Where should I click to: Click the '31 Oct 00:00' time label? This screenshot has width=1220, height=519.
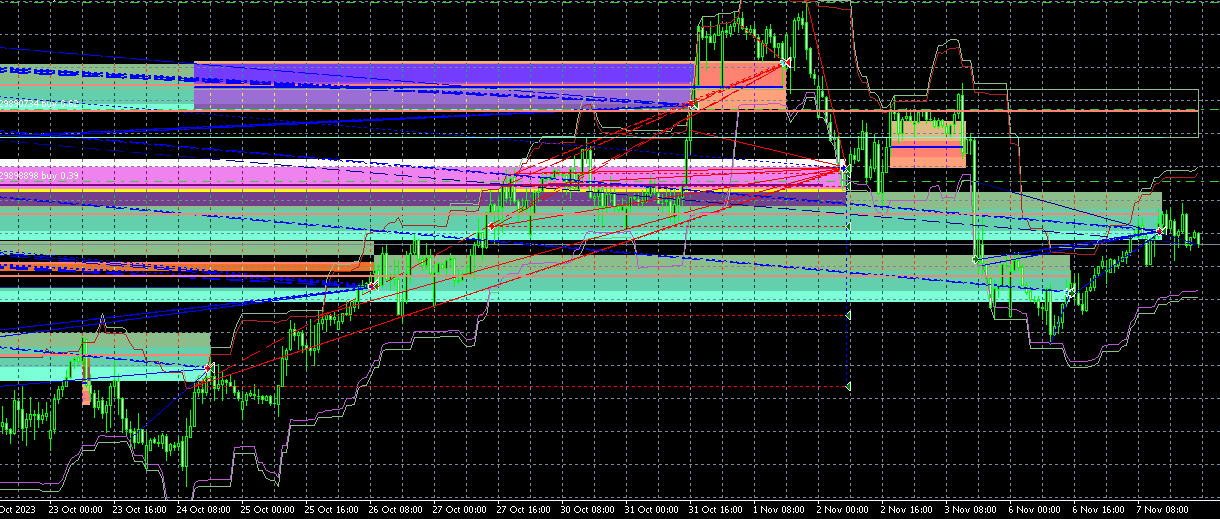pyautogui.click(x=653, y=510)
